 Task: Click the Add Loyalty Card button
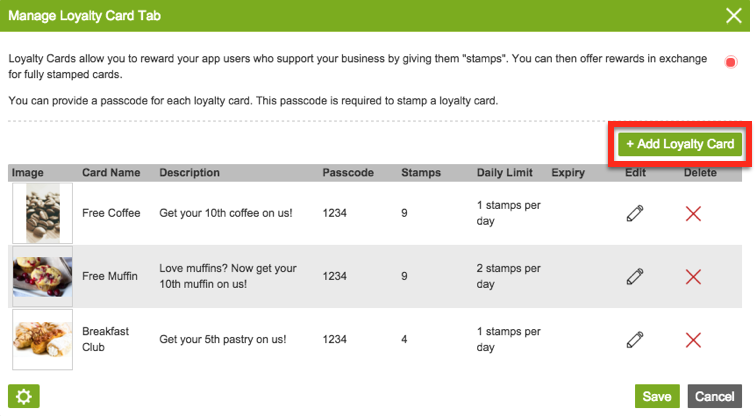coord(680,144)
